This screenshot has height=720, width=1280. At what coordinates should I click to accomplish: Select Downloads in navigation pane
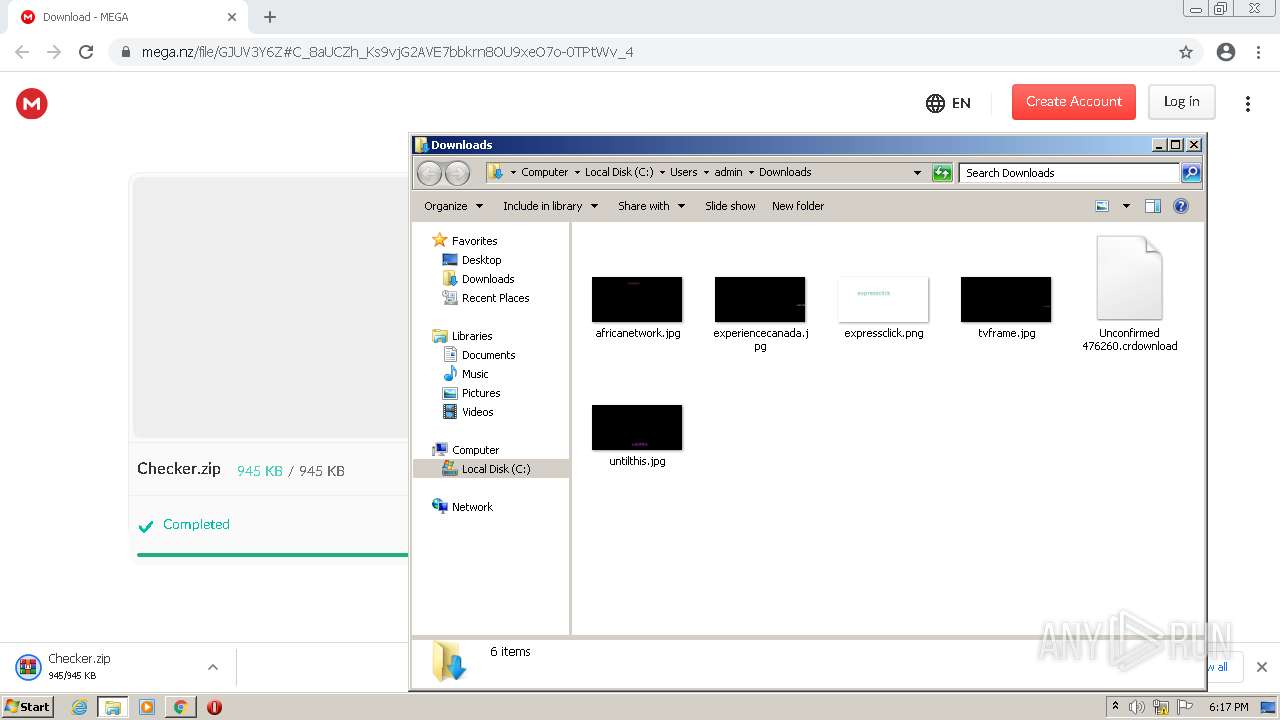pos(478,279)
